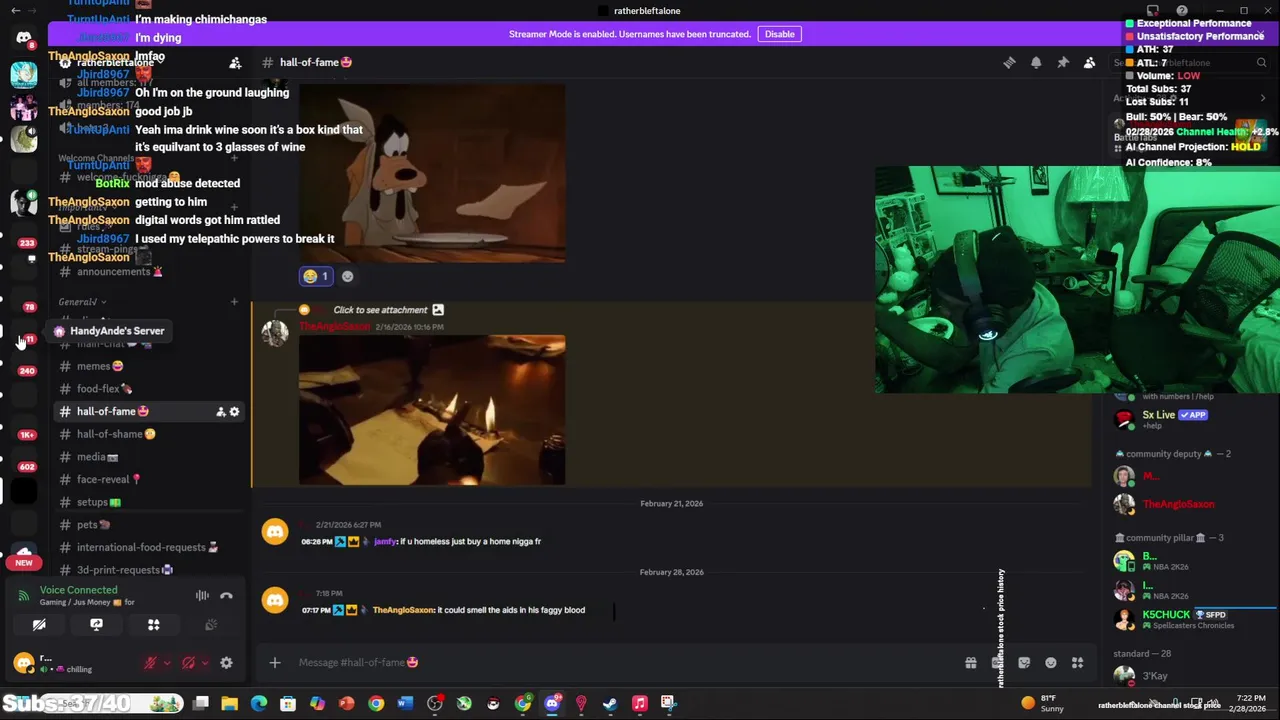Open Discord user settings gear
Image resolution: width=1280 pixels, height=720 pixels.
pyautogui.click(x=226, y=663)
